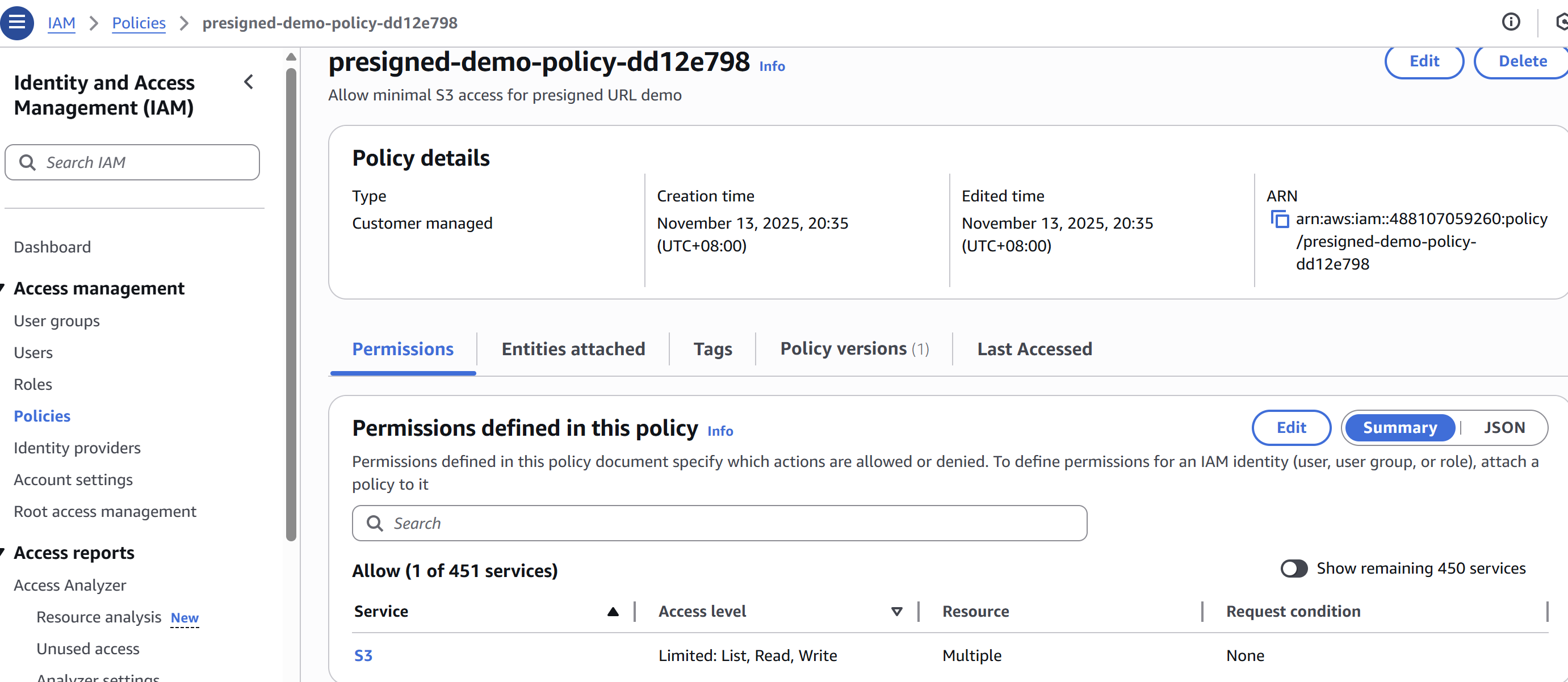Switch to JSON view
Image resolution: width=1568 pixels, height=682 pixels.
pyautogui.click(x=1503, y=428)
